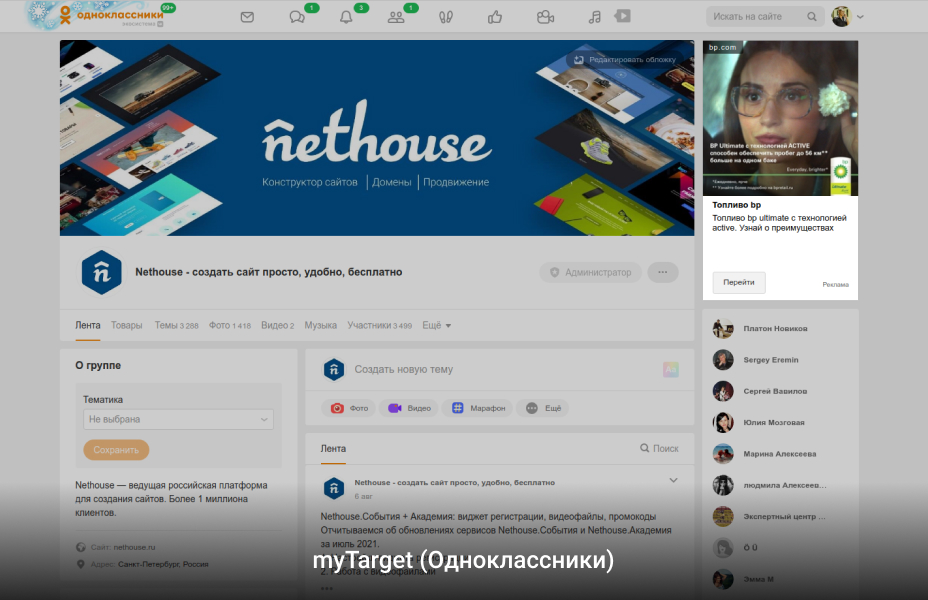
Task: Switch to the Видео tab
Action: click(278, 325)
